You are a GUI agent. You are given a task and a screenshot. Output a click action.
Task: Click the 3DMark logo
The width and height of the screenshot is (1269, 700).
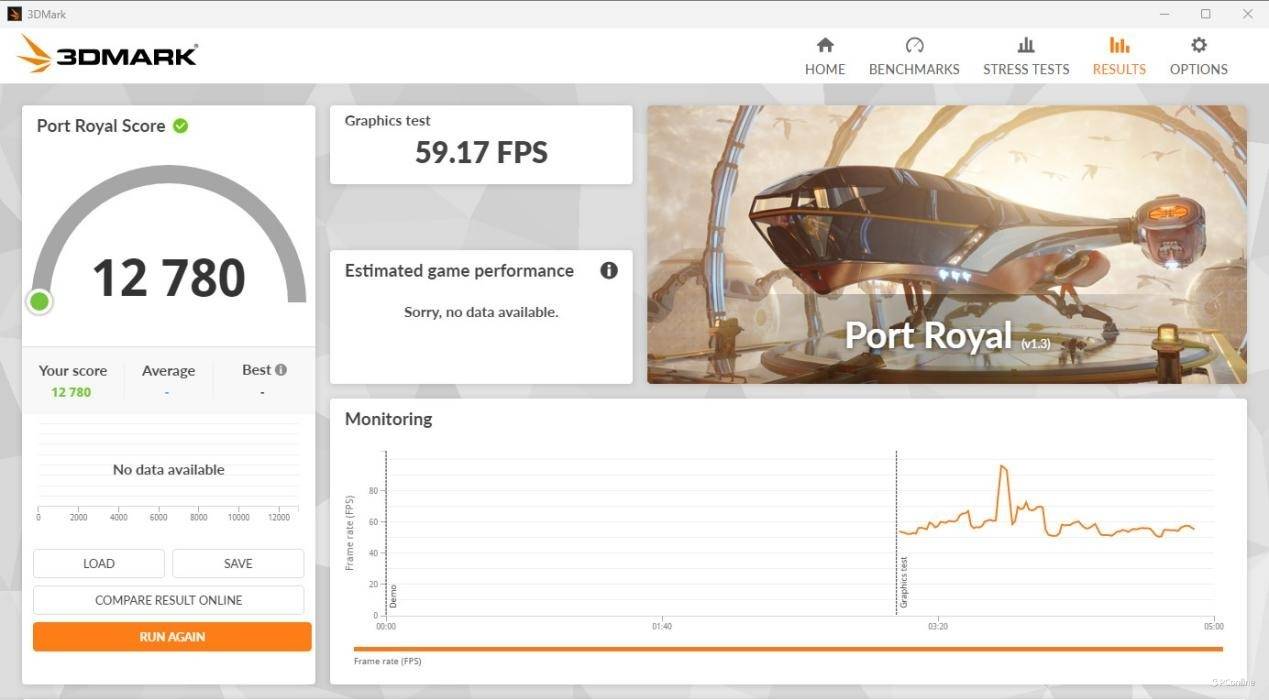pyautogui.click(x=108, y=54)
